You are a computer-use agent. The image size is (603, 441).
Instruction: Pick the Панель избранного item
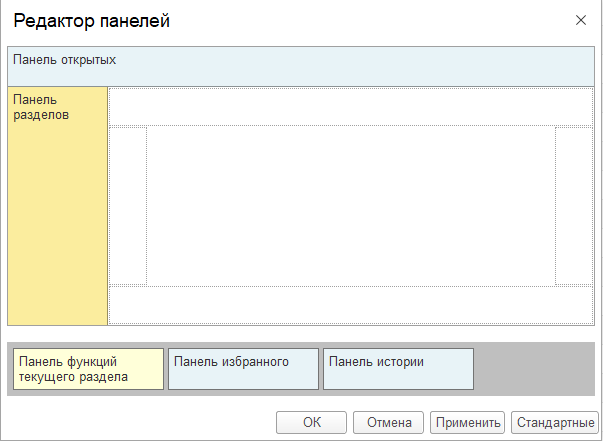point(243,369)
